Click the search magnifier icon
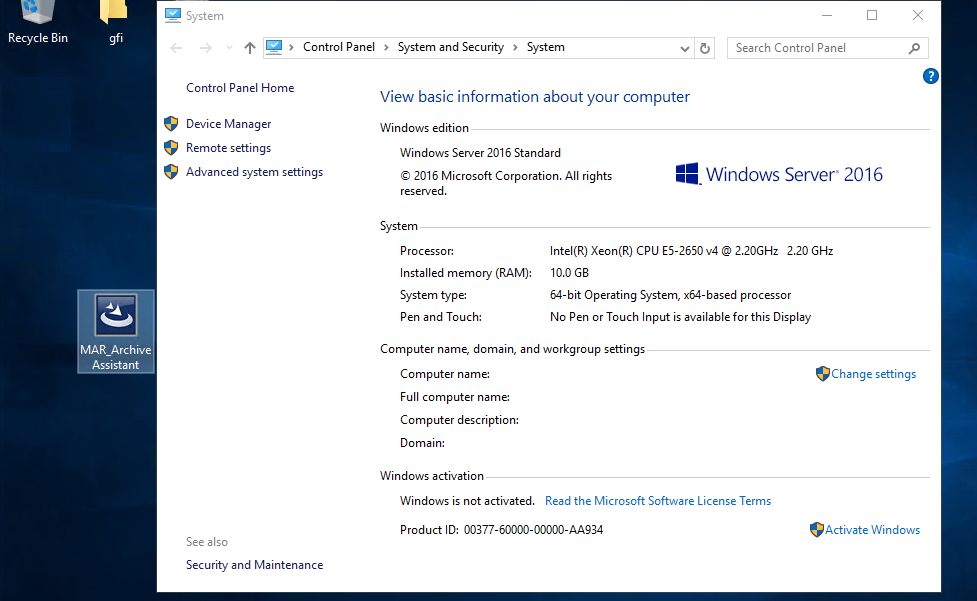 click(914, 48)
